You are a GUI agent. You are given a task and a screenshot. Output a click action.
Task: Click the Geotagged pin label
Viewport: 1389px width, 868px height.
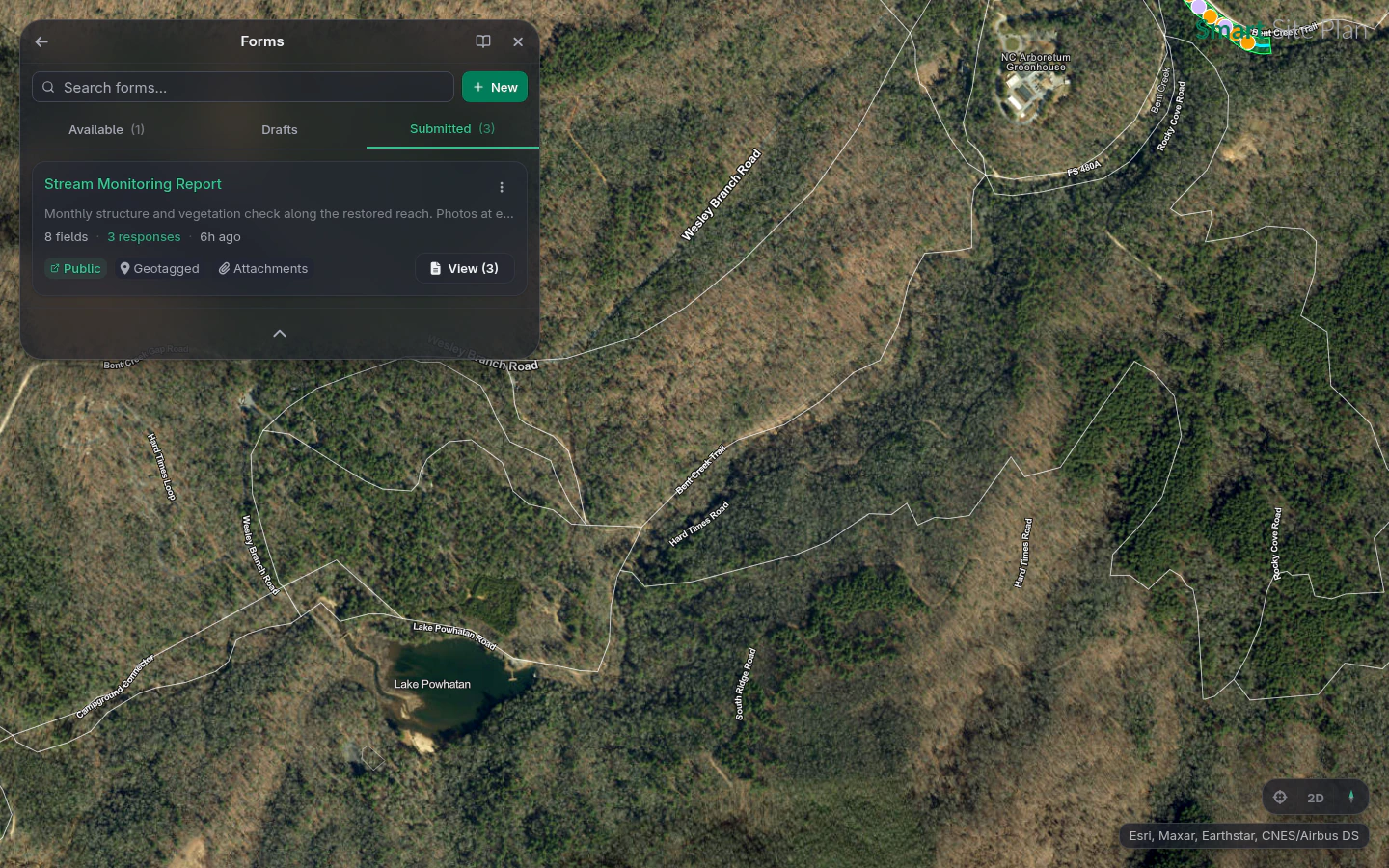pyautogui.click(x=159, y=269)
